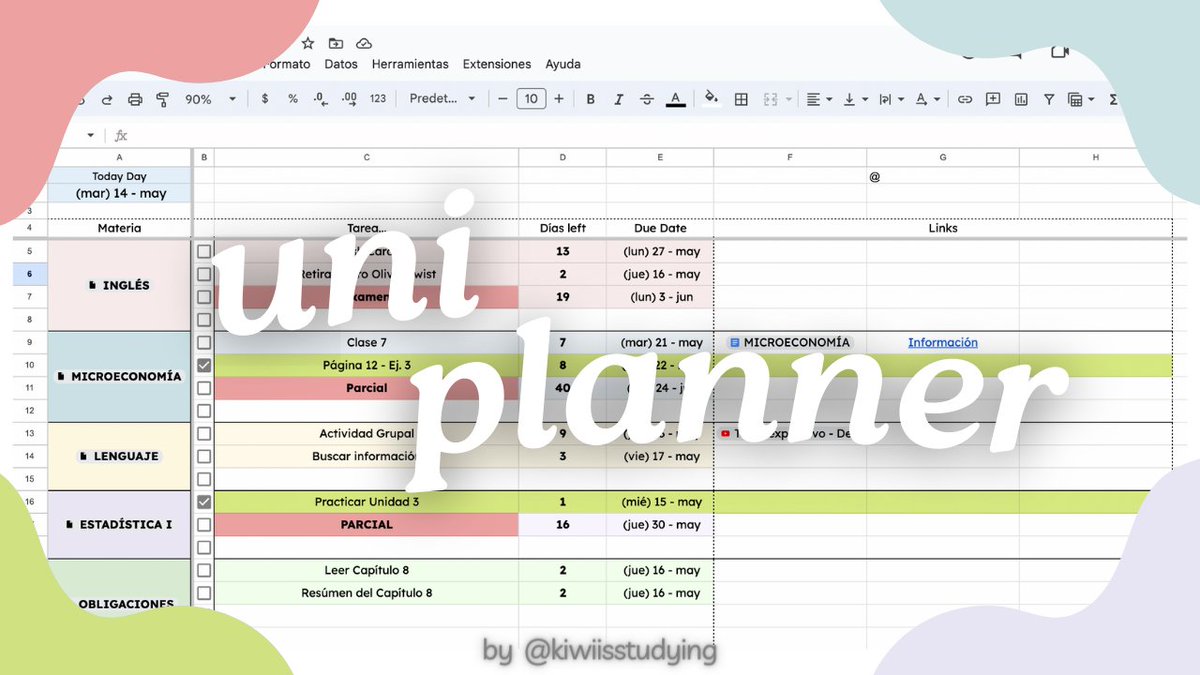1200x675 pixels.
Task: Toggle bold formatting
Action: [590, 99]
